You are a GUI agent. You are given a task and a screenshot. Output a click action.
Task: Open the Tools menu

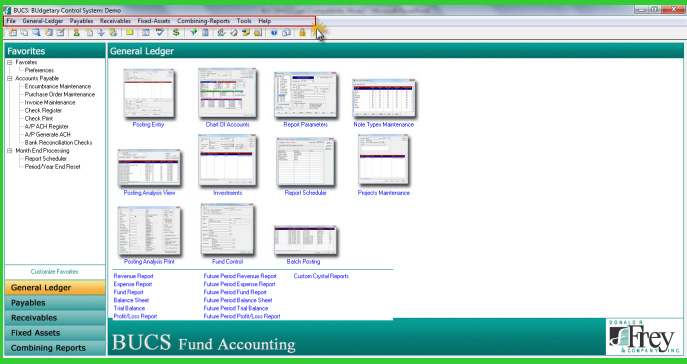(244, 21)
